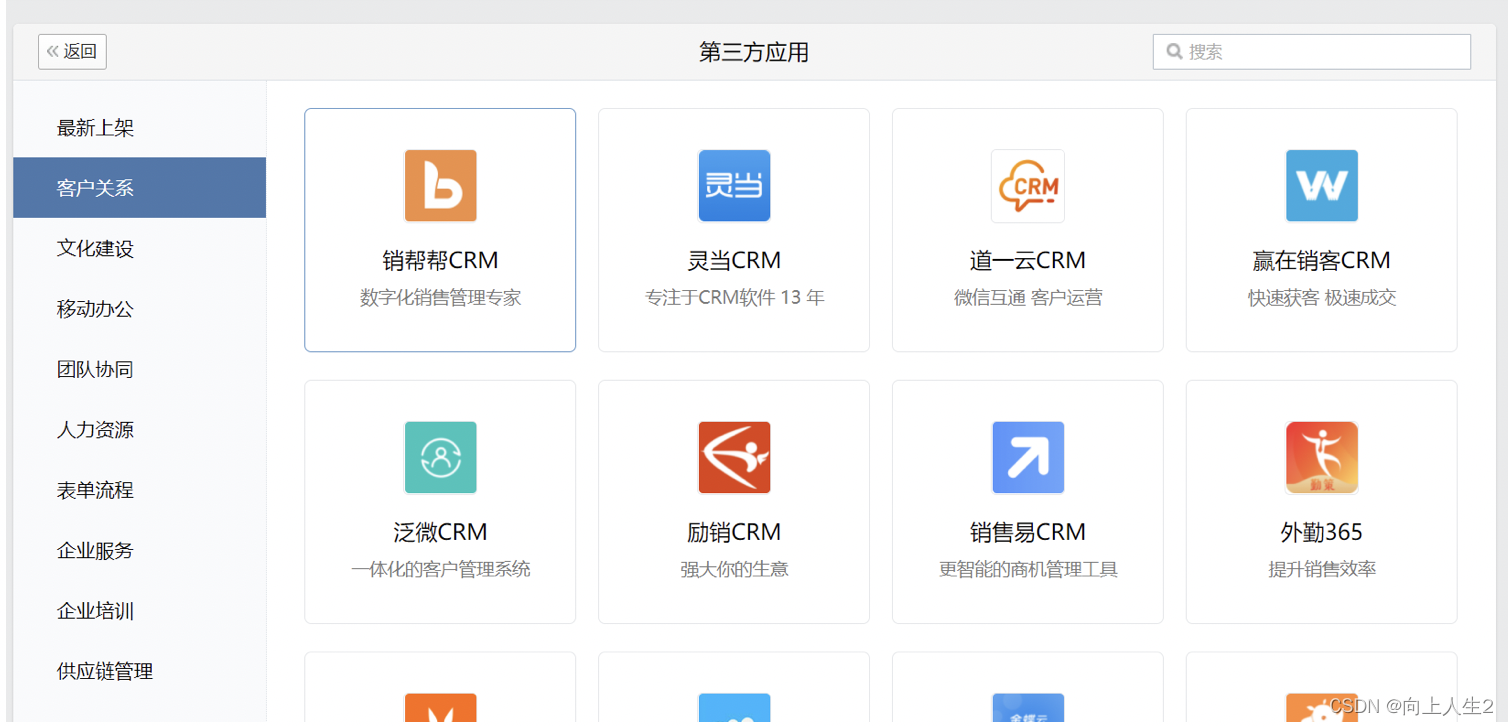Click the 灵当CRM app title
1508x726 pixels.
click(x=734, y=260)
